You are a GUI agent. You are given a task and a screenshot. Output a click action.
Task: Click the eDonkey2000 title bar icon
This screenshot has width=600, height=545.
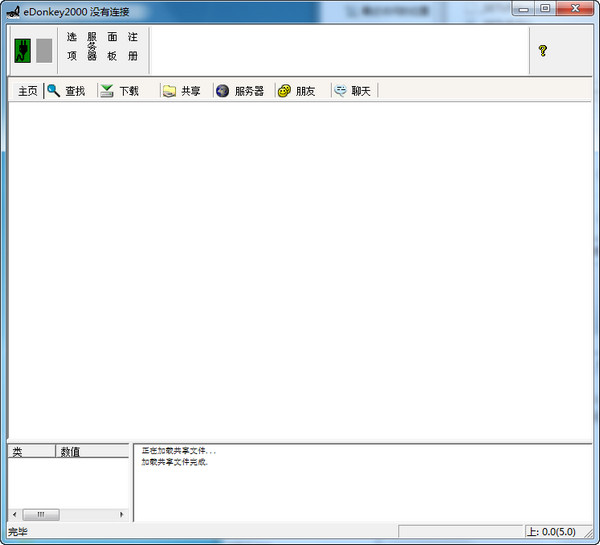[12, 9]
